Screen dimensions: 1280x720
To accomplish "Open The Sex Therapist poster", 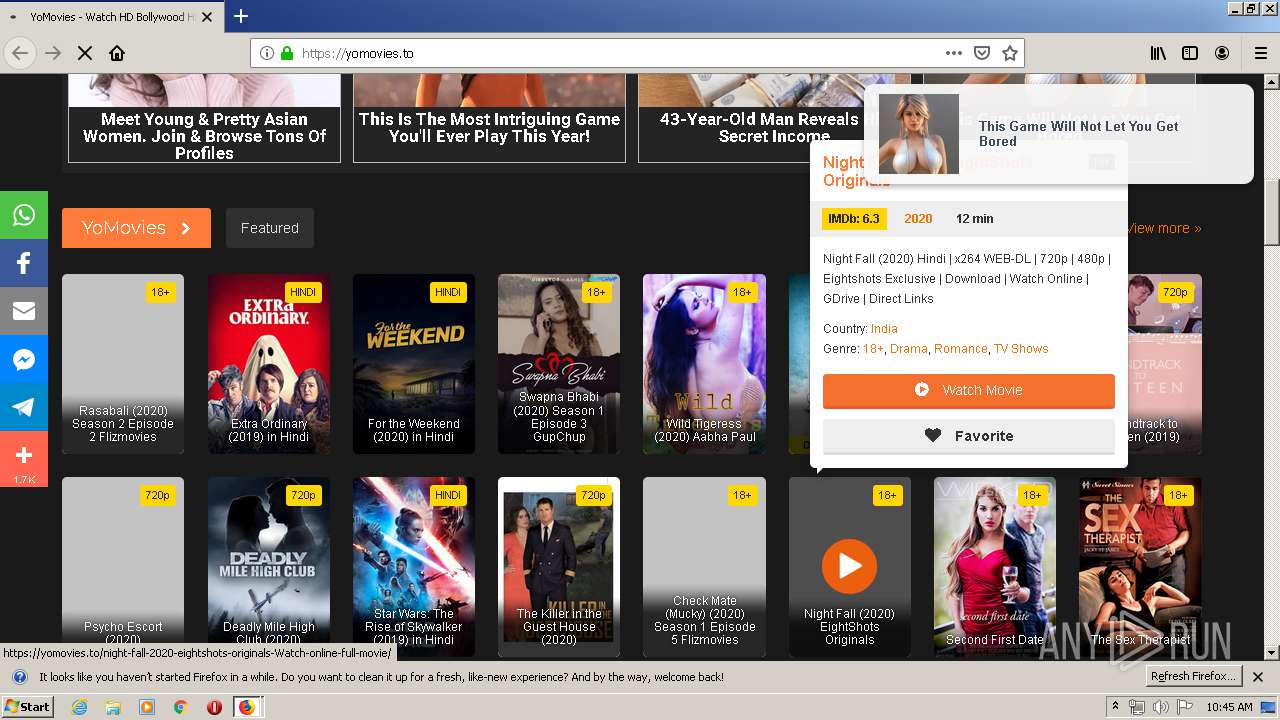I will [1140, 567].
